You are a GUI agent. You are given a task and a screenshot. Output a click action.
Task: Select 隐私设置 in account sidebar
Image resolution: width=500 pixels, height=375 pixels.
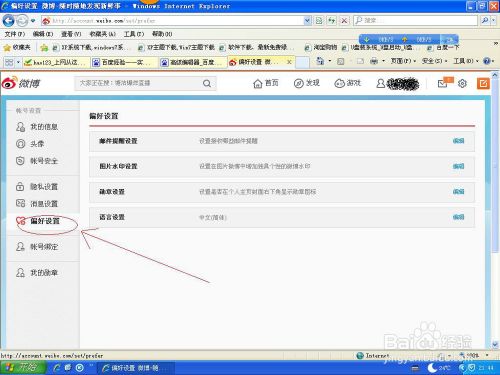click(37, 186)
